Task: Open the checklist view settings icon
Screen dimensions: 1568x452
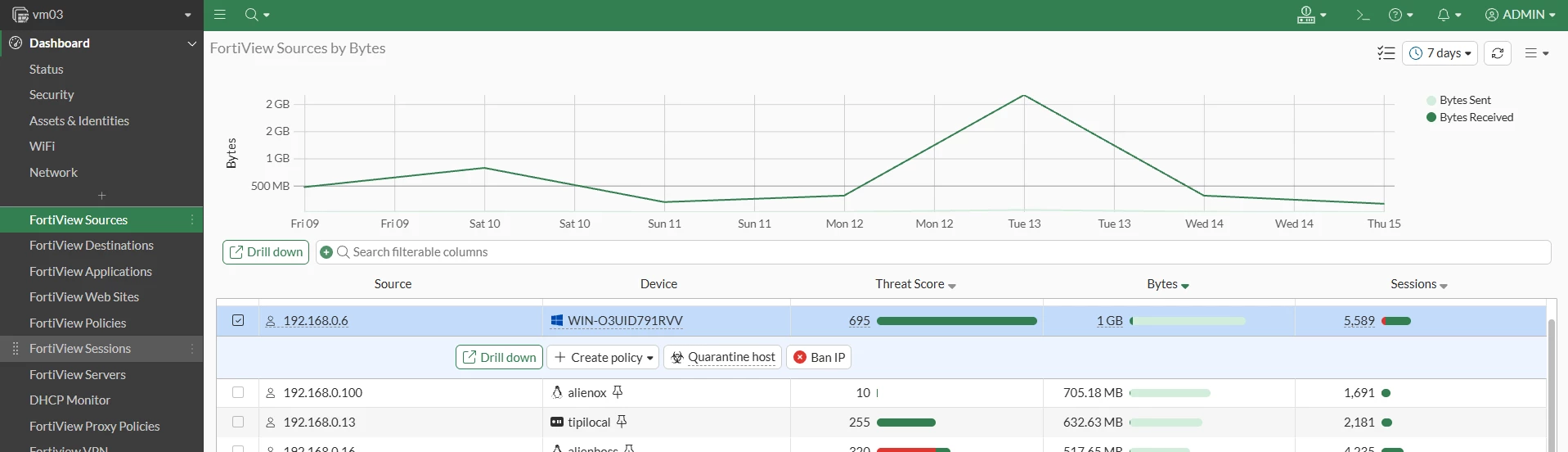Action: (x=1386, y=53)
